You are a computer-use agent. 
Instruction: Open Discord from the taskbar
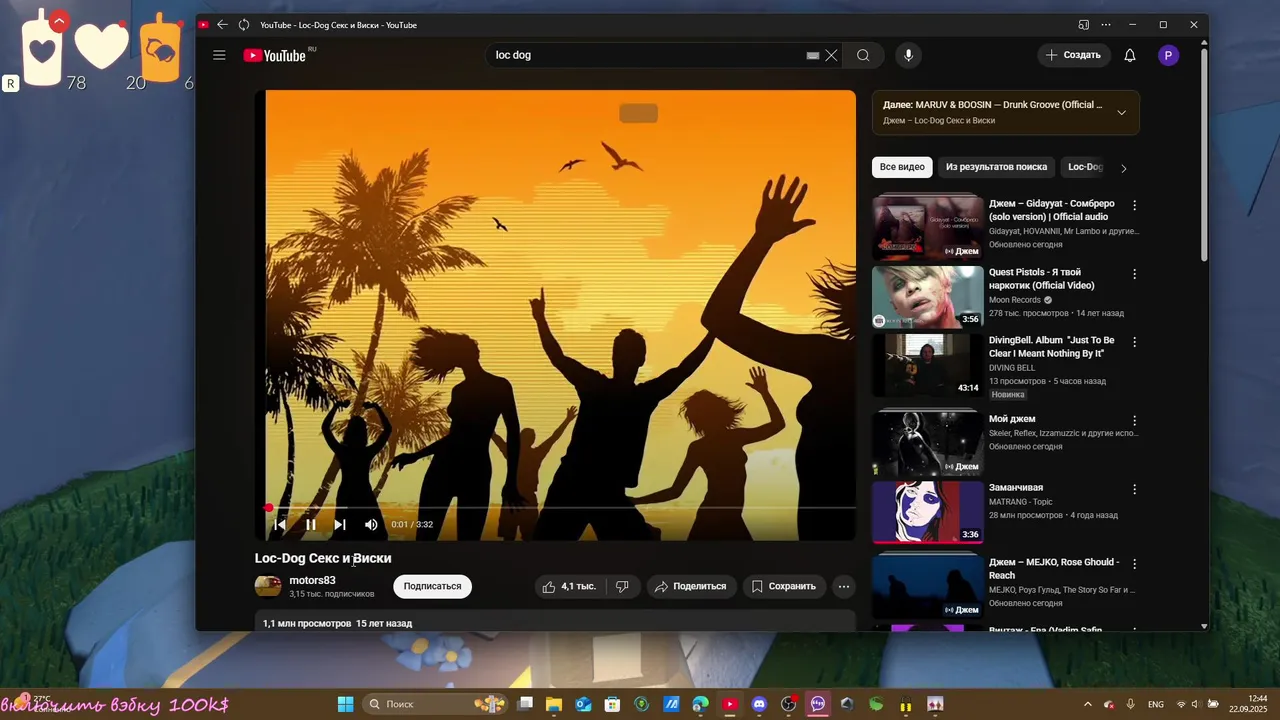pyautogui.click(x=759, y=704)
